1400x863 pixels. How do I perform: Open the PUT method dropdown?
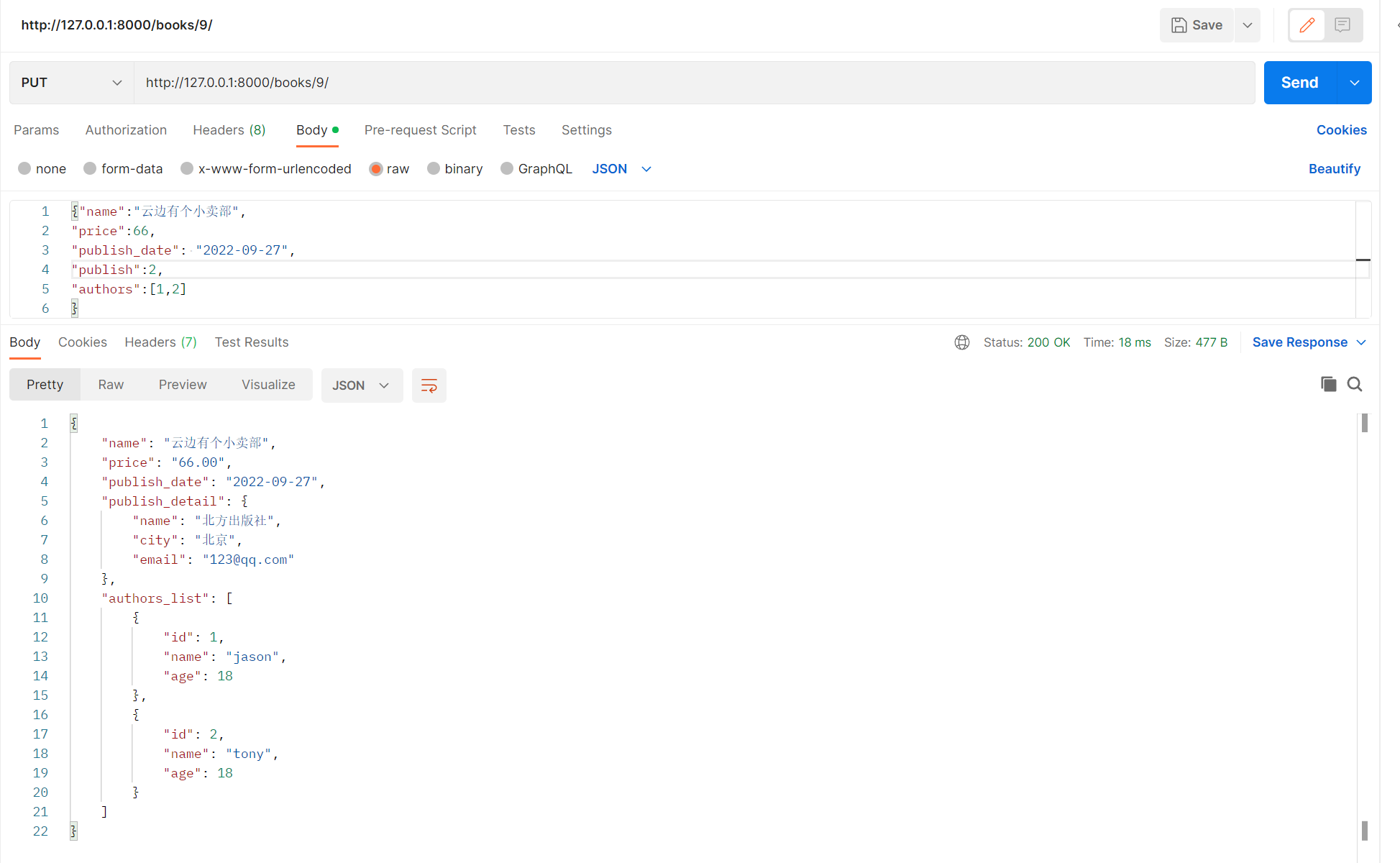click(x=71, y=83)
